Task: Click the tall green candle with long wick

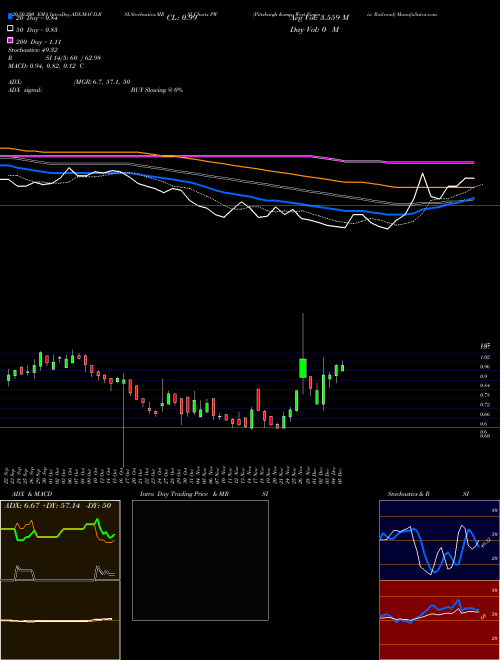Action: pos(303,368)
